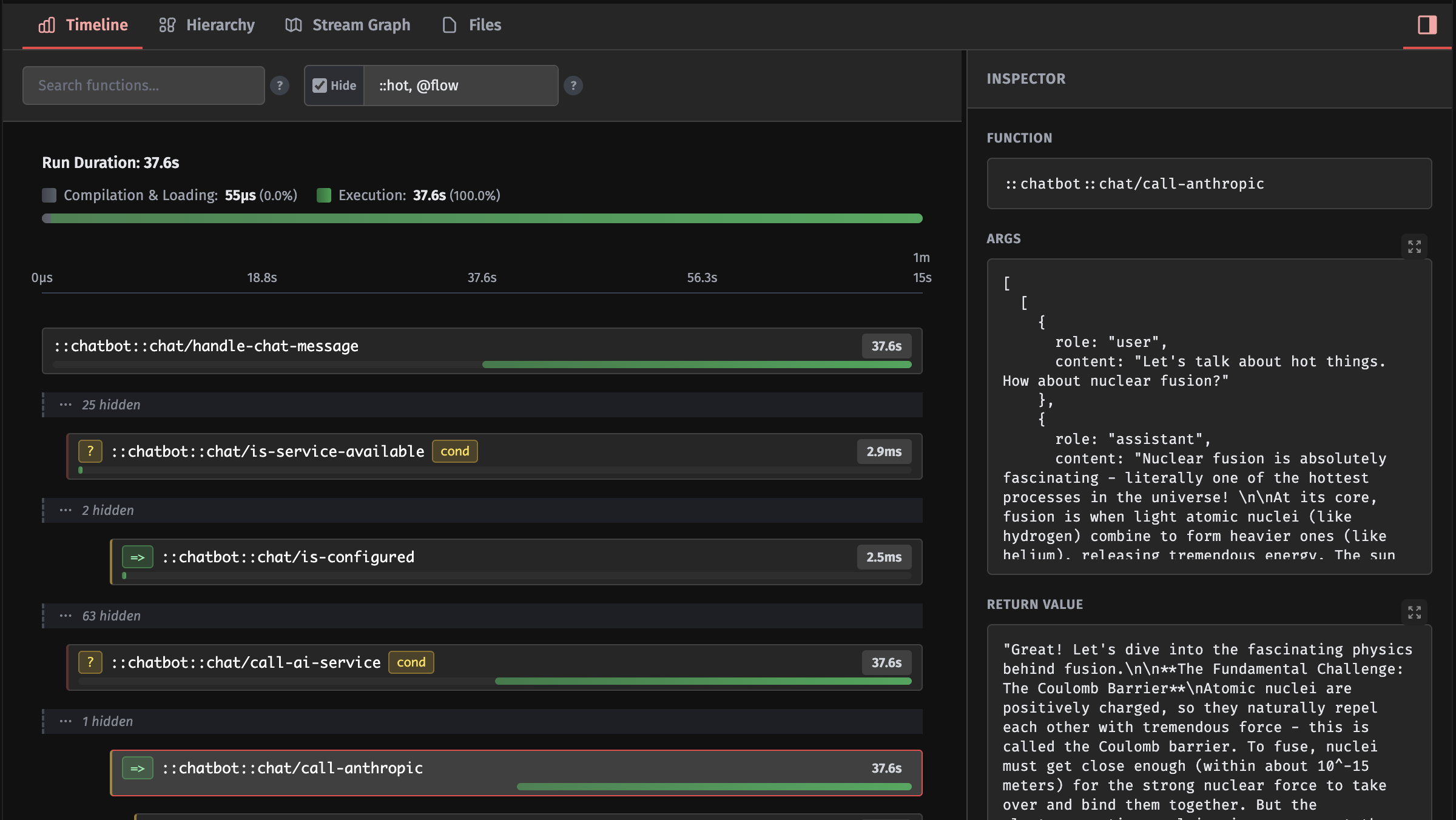Open ARGS in fullscreen via expand icon
The image size is (1456, 820).
1414,246
